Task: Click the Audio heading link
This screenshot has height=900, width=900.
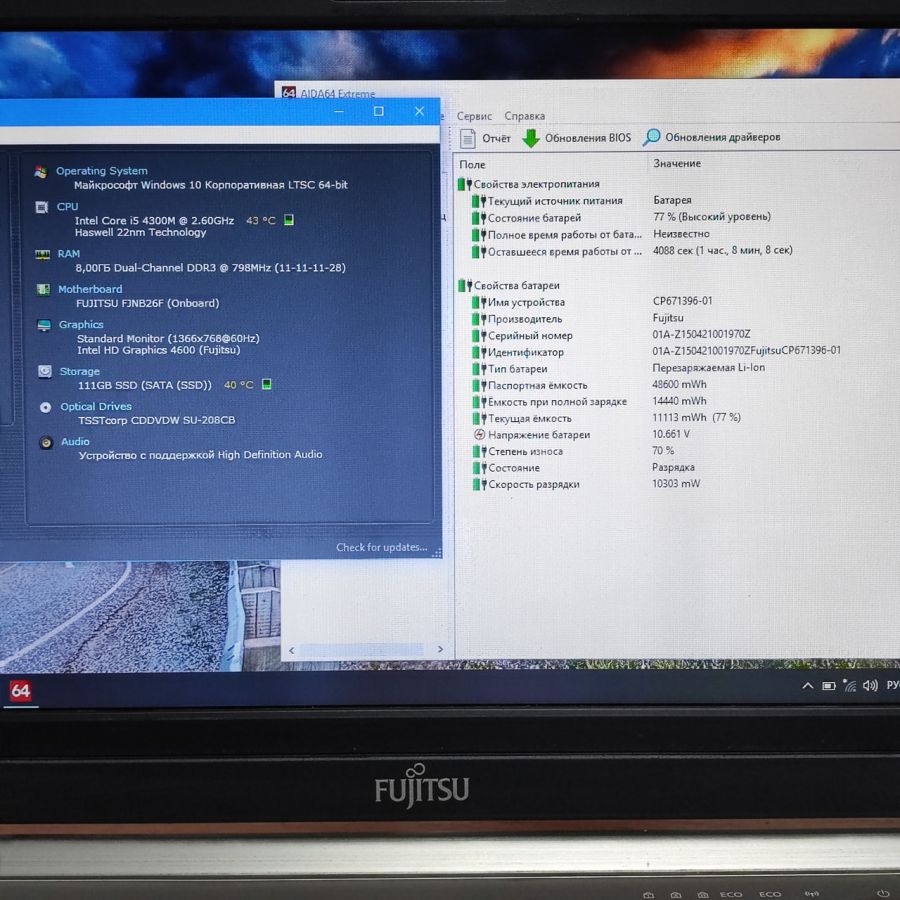Action: [x=75, y=442]
